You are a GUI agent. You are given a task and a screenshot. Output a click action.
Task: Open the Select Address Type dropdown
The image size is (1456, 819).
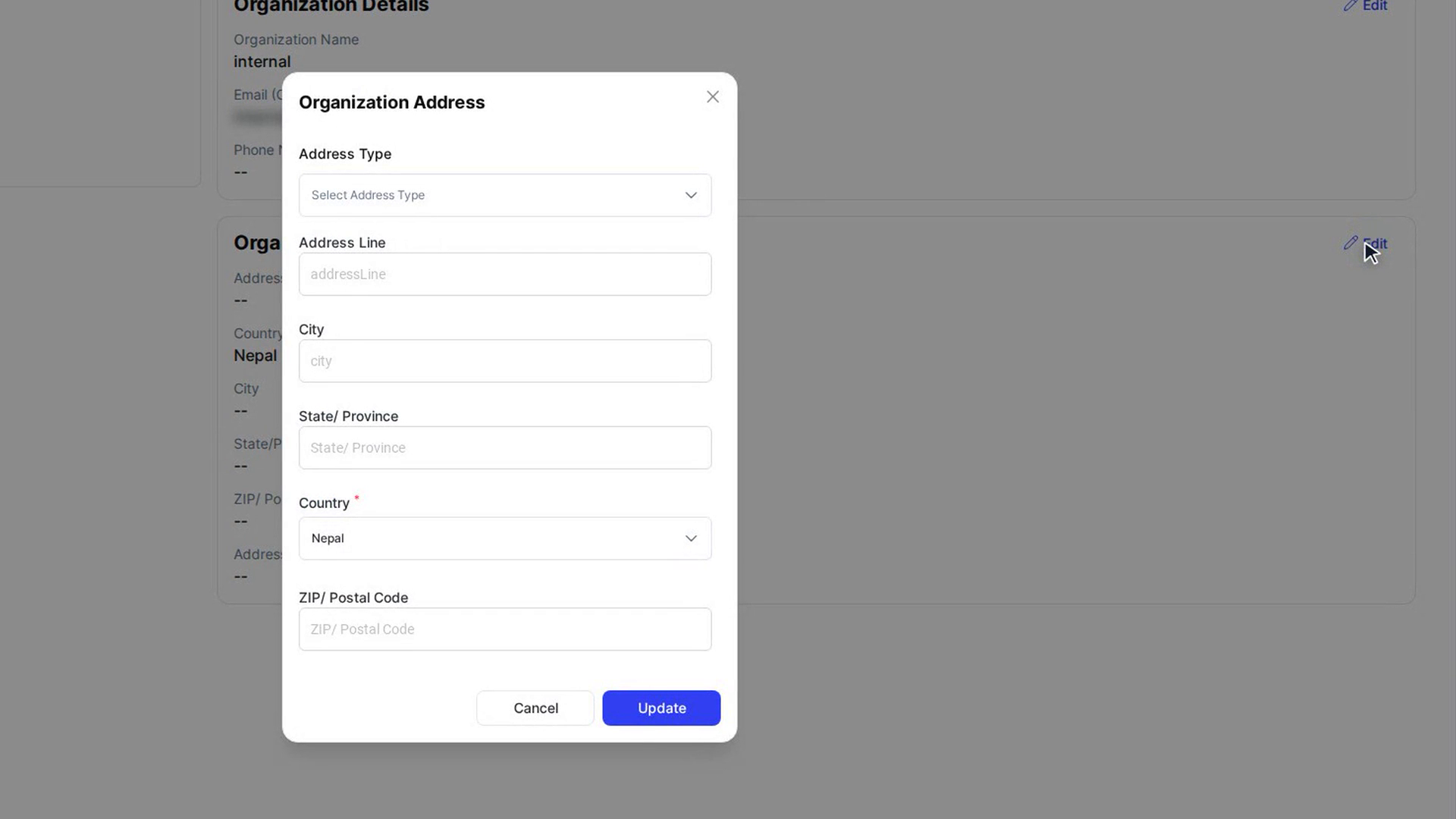point(505,195)
